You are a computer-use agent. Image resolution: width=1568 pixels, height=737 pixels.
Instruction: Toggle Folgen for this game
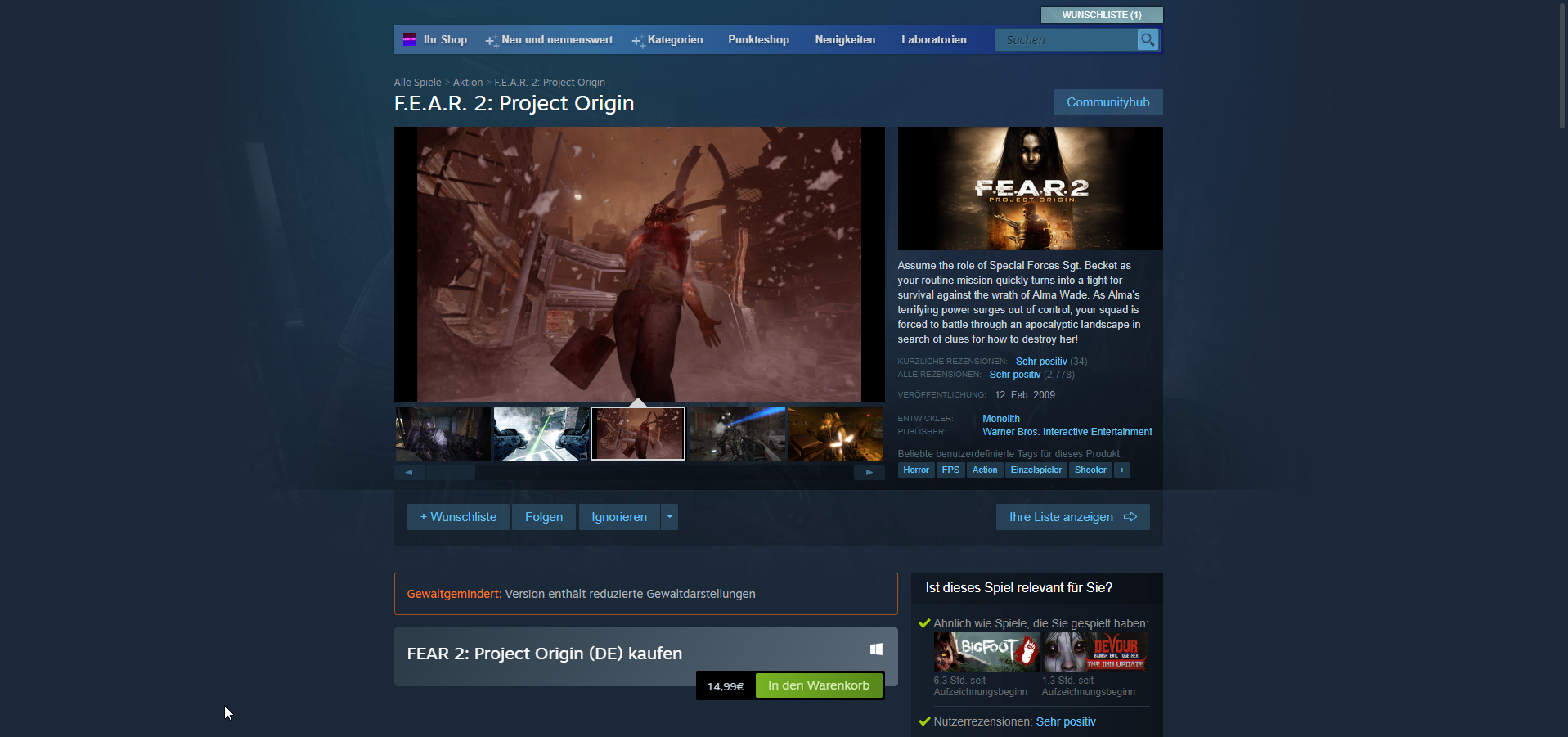pyautogui.click(x=544, y=517)
